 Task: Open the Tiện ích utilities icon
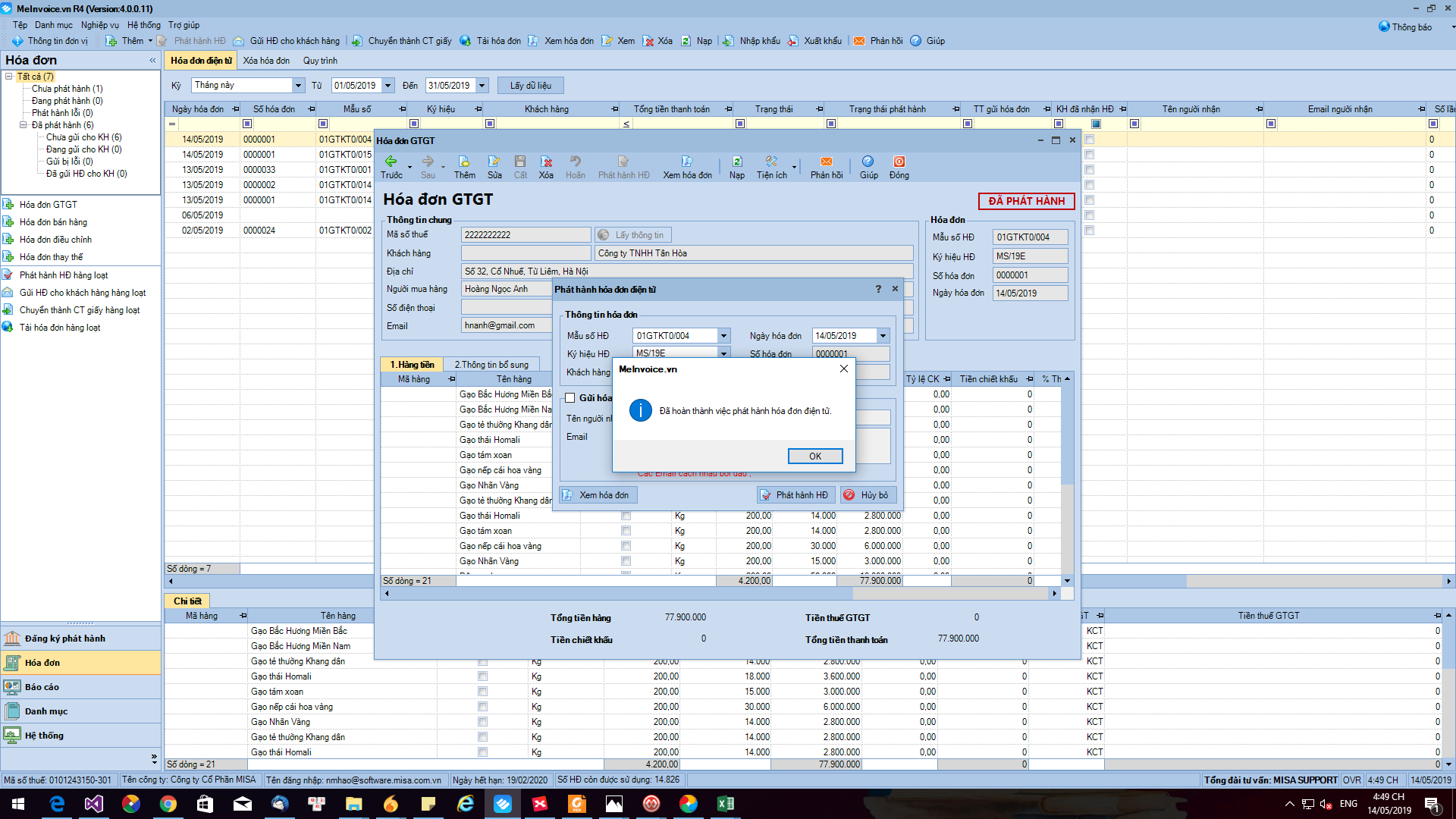coord(771,162)
